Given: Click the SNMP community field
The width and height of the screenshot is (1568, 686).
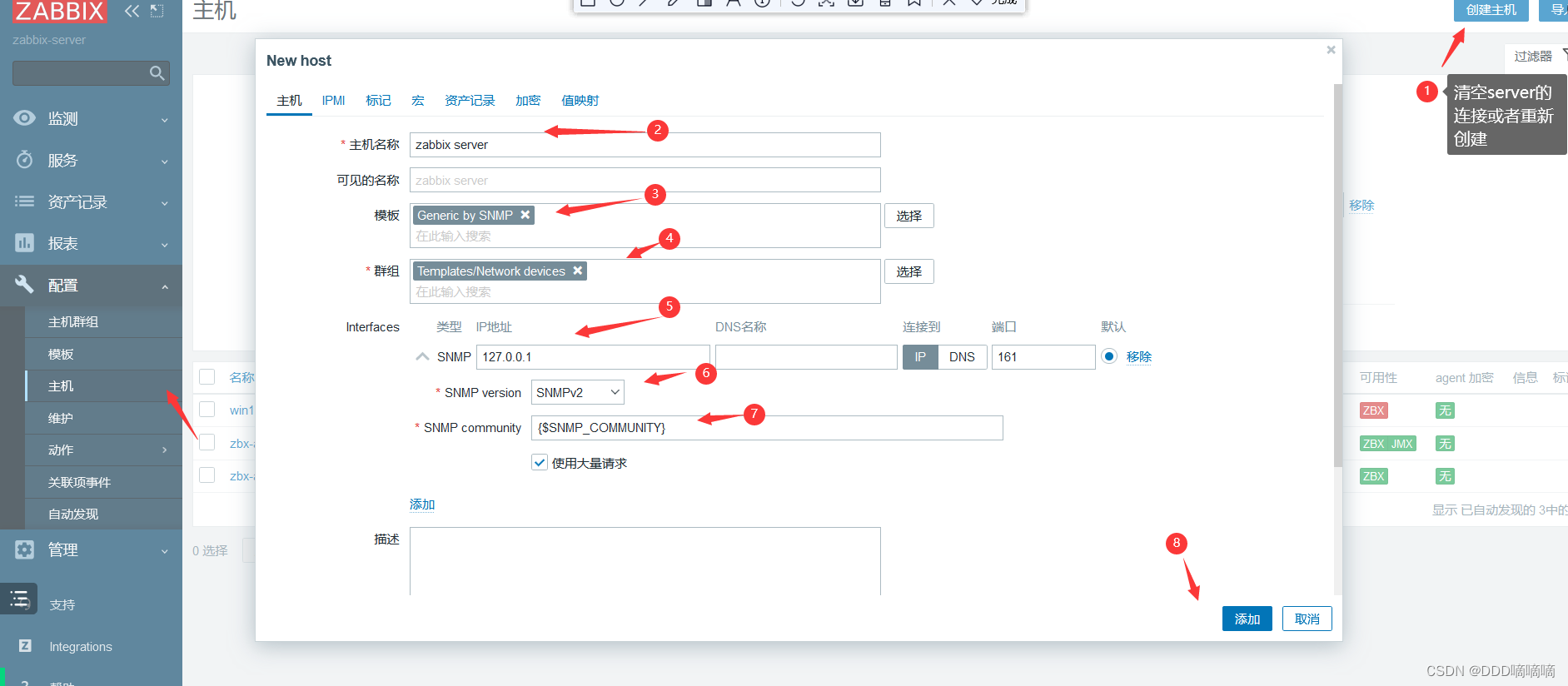Looking at the screenshot, I should pos(767,428).
